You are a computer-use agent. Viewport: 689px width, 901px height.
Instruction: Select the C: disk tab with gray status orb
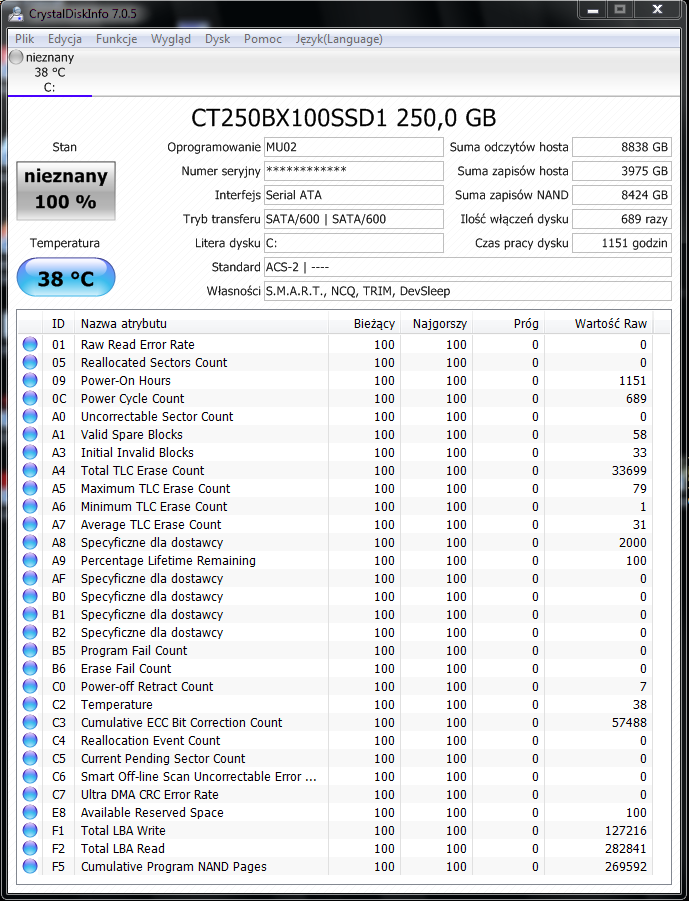pos(49,72)
